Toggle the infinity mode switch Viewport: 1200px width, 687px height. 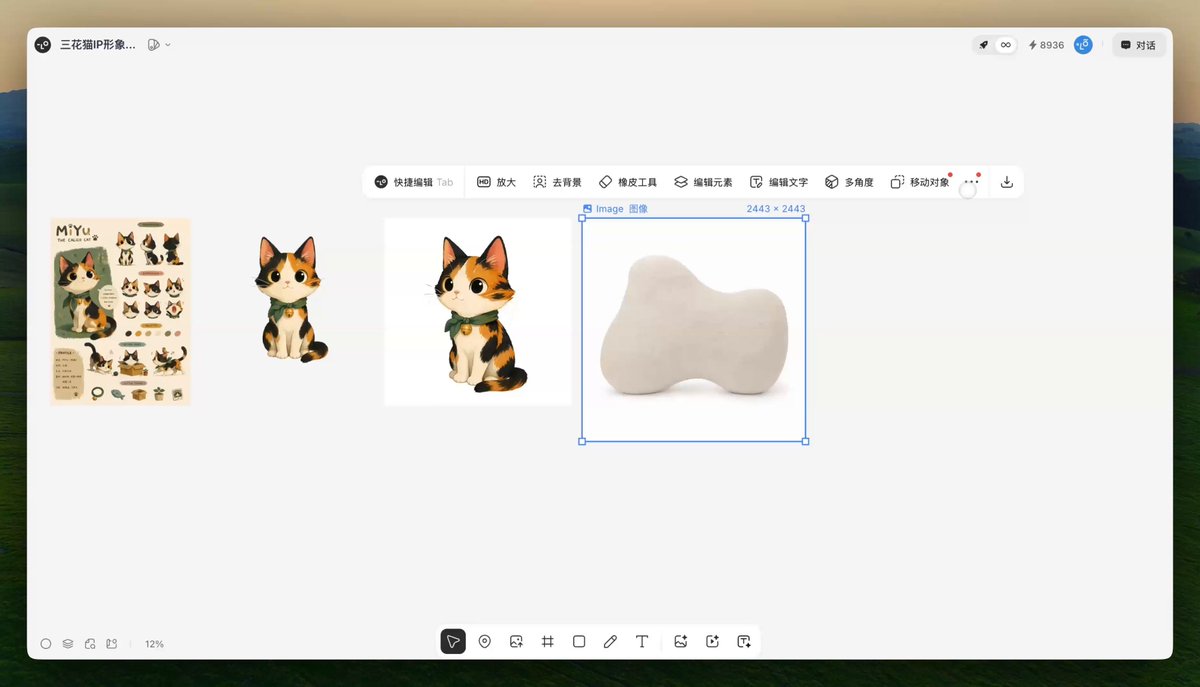tap(1005, 45)
